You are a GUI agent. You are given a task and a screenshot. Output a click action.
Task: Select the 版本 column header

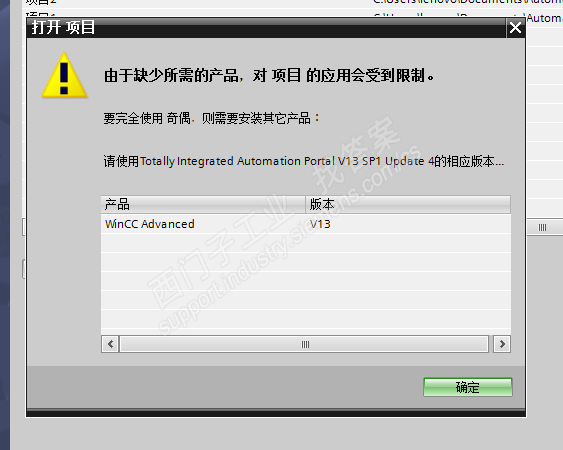(x=408, y=205)
